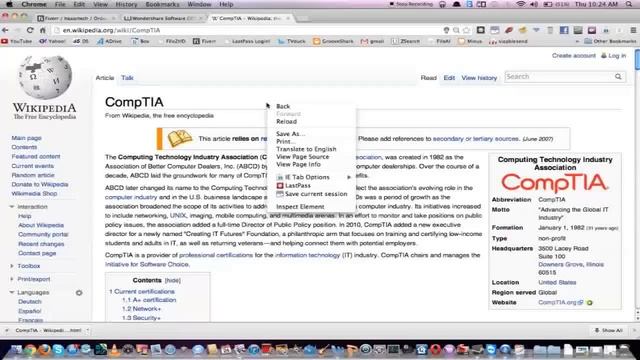Image resolution: width=640 pixels, height=360 pixels.
Task: Open the downloaded file's dropdown arrow
Action: point(88,330)
